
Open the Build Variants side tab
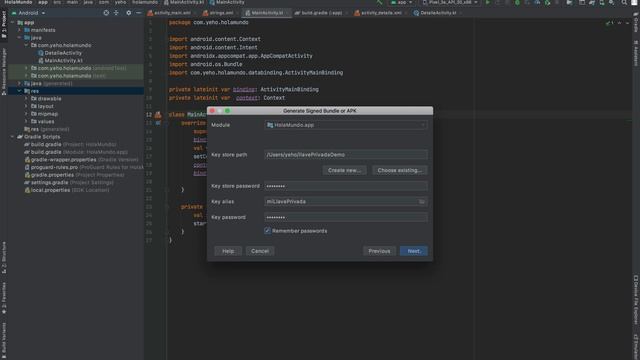[4, 341]
